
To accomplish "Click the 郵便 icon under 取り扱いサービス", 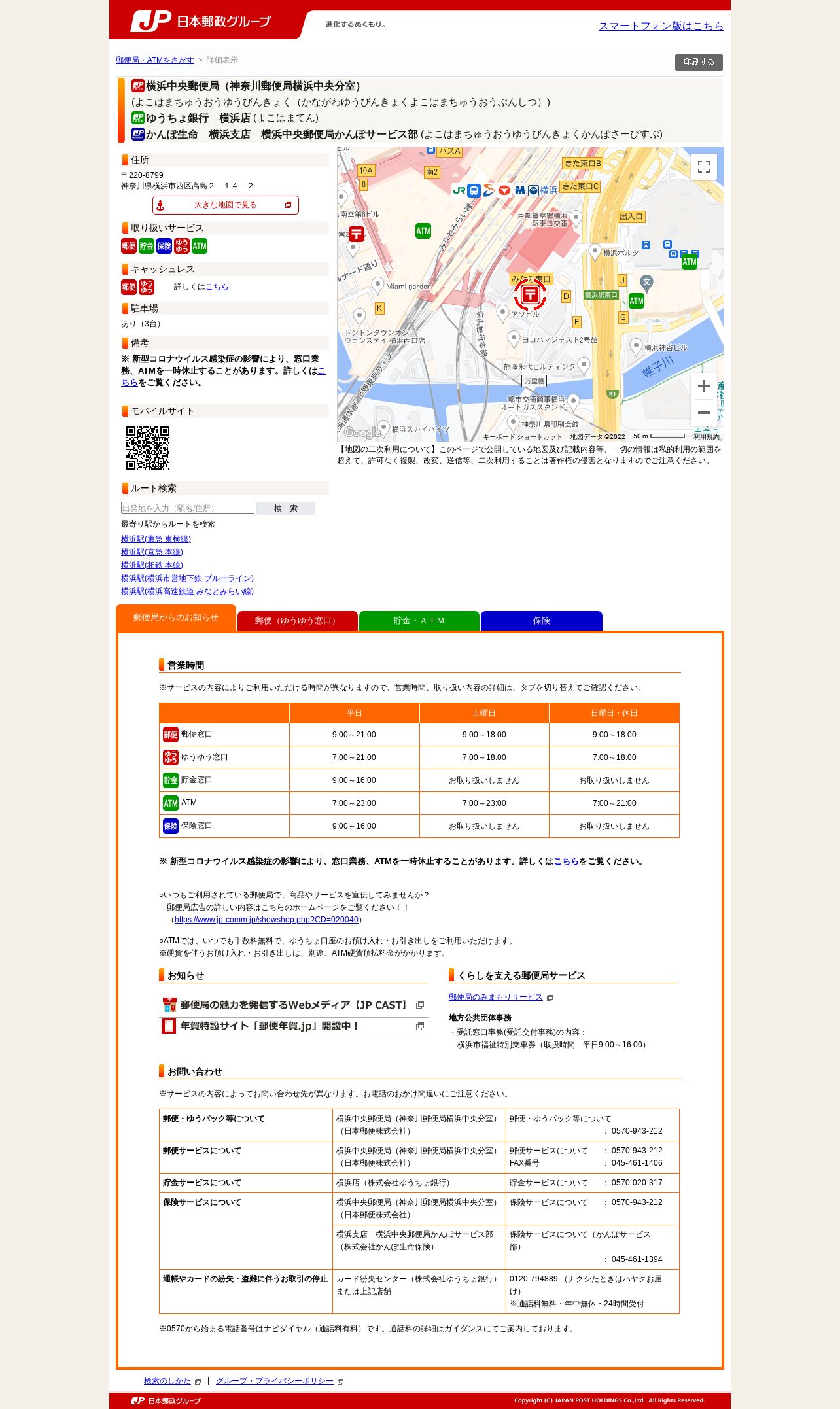I will click(129, 246).
